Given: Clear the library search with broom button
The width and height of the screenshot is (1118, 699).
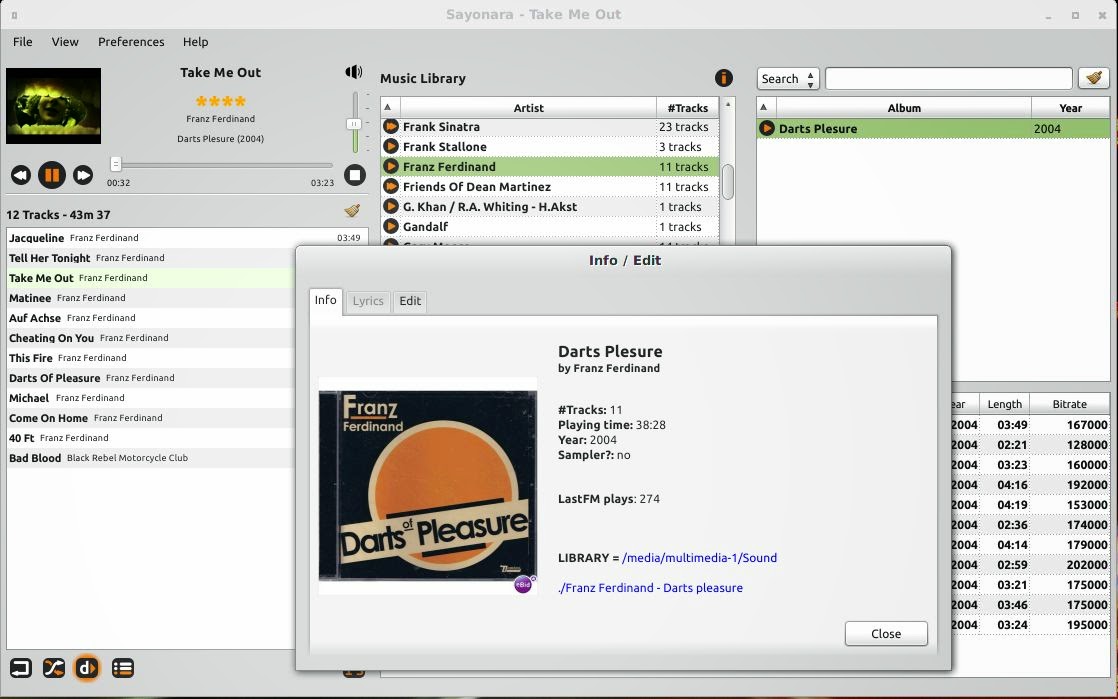Looking at the screenshot, I should [1094, 78].
